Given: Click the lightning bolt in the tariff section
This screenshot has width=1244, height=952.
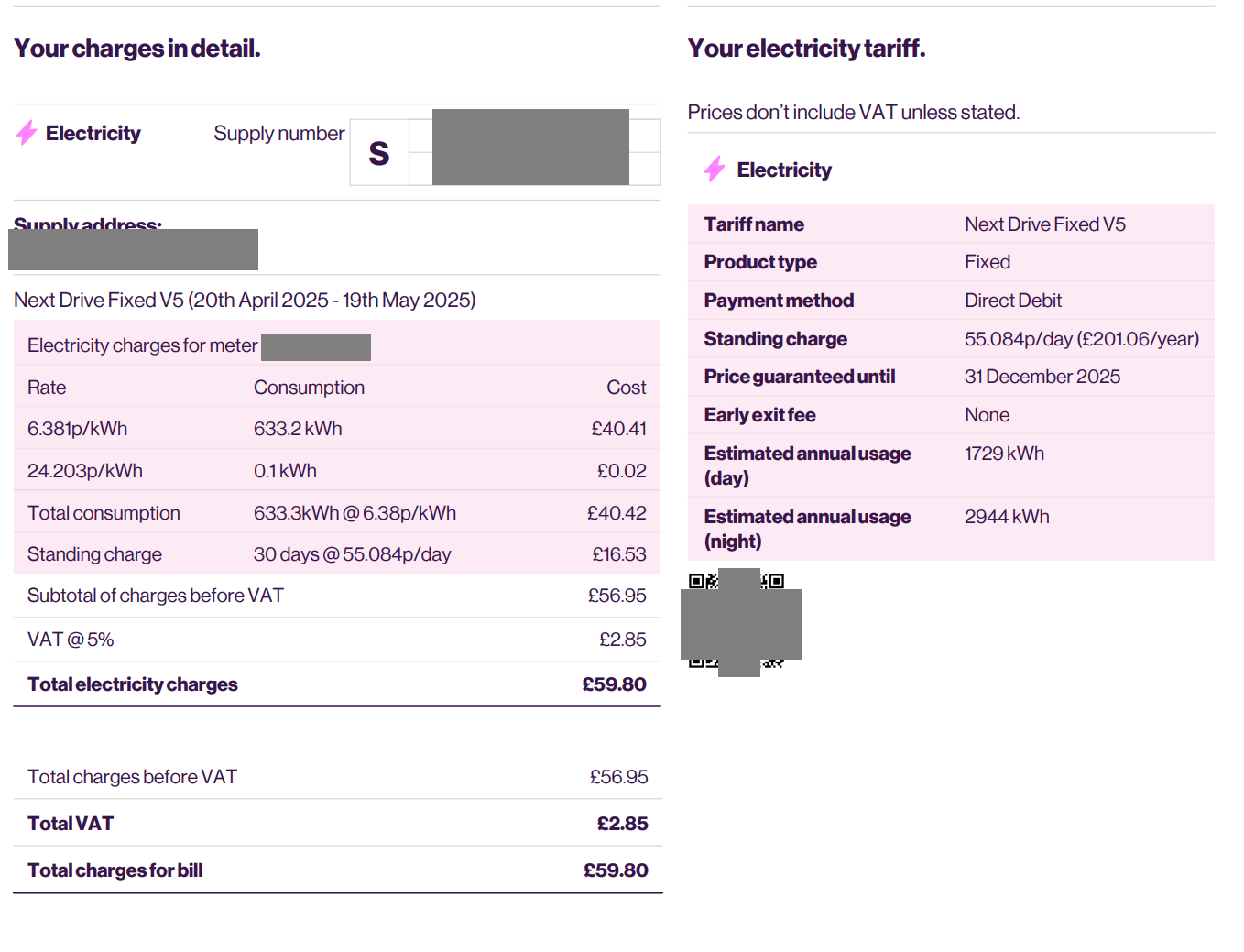Looking at the screenshot, I should pyautogui.click(x=715, y=170).
